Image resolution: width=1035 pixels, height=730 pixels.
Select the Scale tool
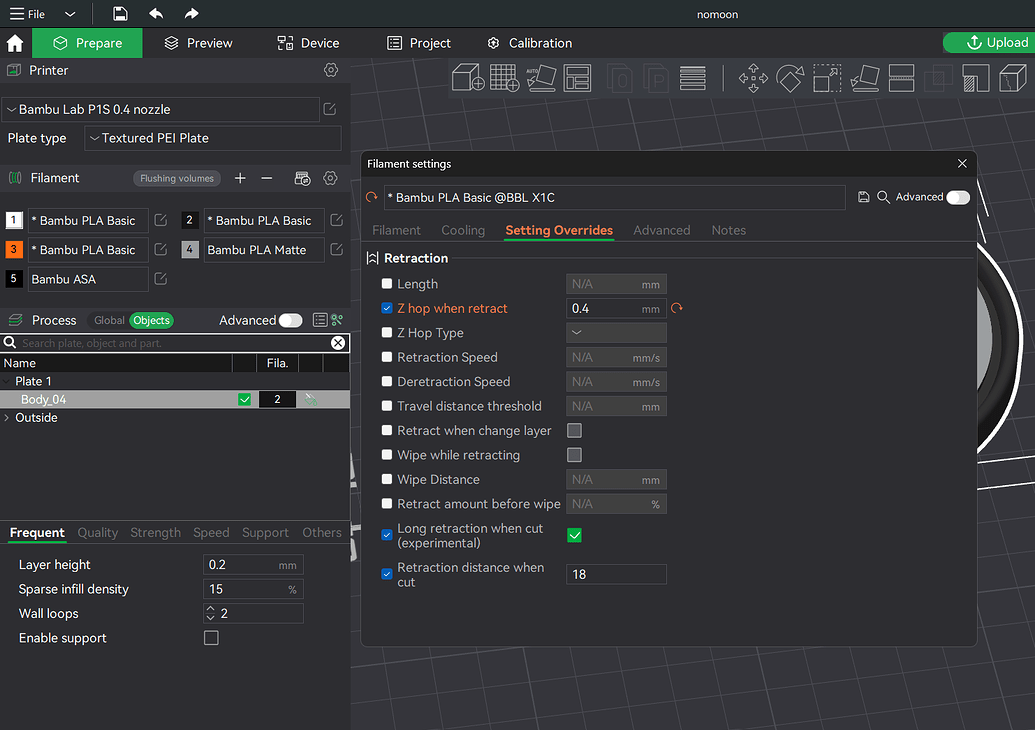click(827, 78)
